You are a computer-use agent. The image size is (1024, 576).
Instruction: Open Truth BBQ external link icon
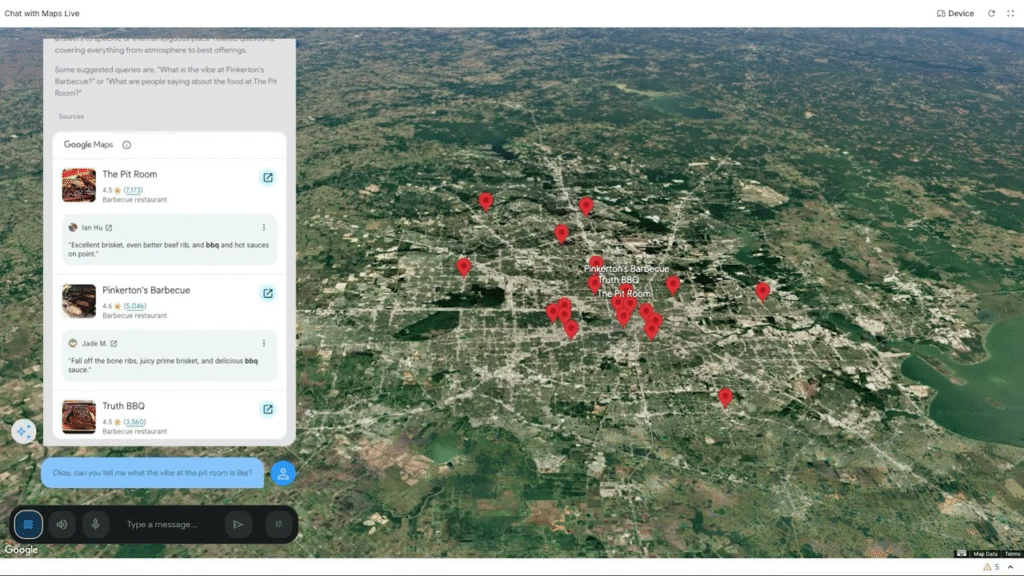268,409
